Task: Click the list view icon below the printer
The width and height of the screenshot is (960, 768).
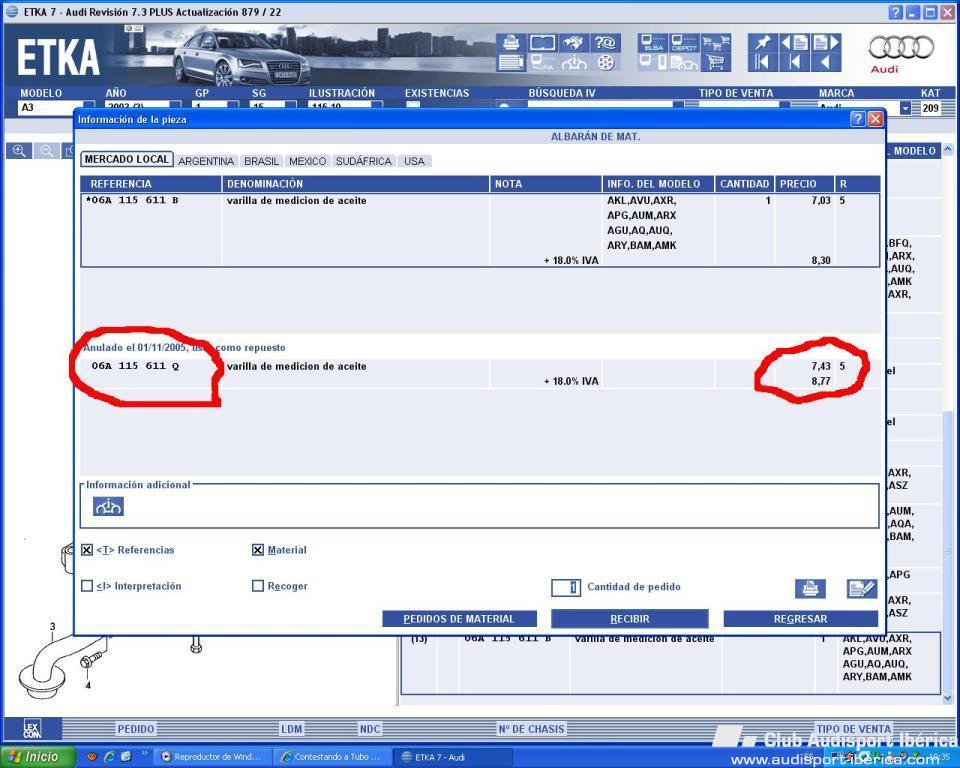Action: pos(511,62)
